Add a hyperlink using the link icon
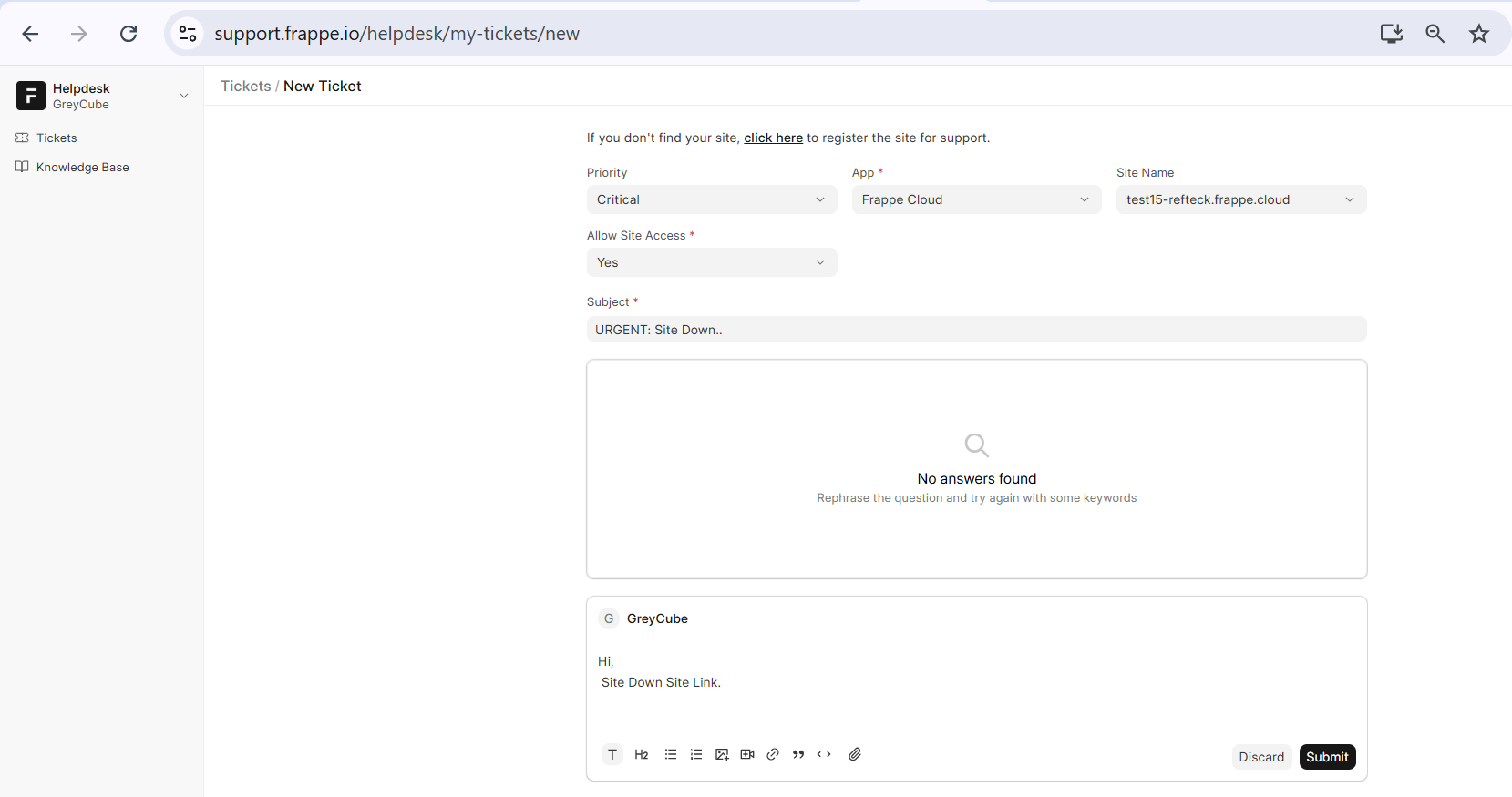The image size is (1512, 797). 773,754
